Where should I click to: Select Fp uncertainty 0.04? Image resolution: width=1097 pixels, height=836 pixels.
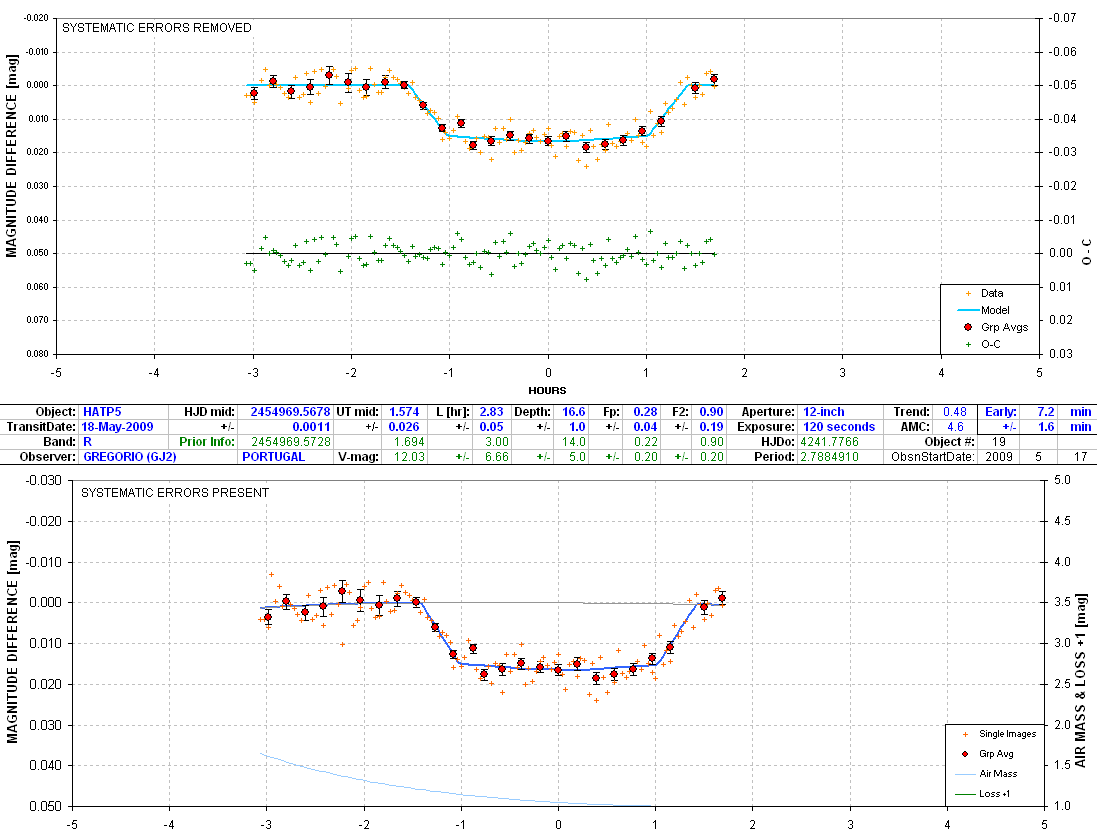[x=645, y=427]
